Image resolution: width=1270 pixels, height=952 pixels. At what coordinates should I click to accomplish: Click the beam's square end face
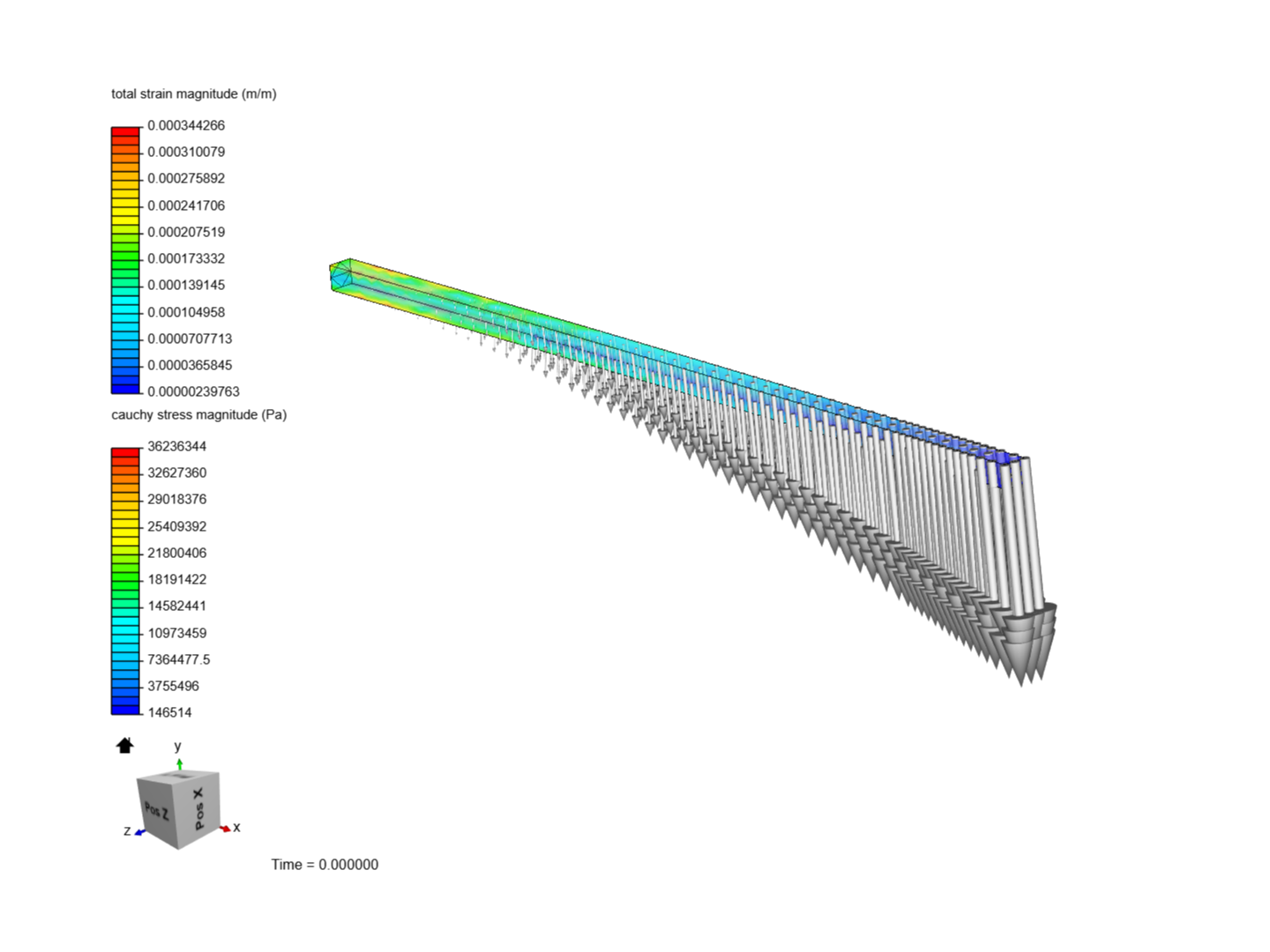click(341, 276)
